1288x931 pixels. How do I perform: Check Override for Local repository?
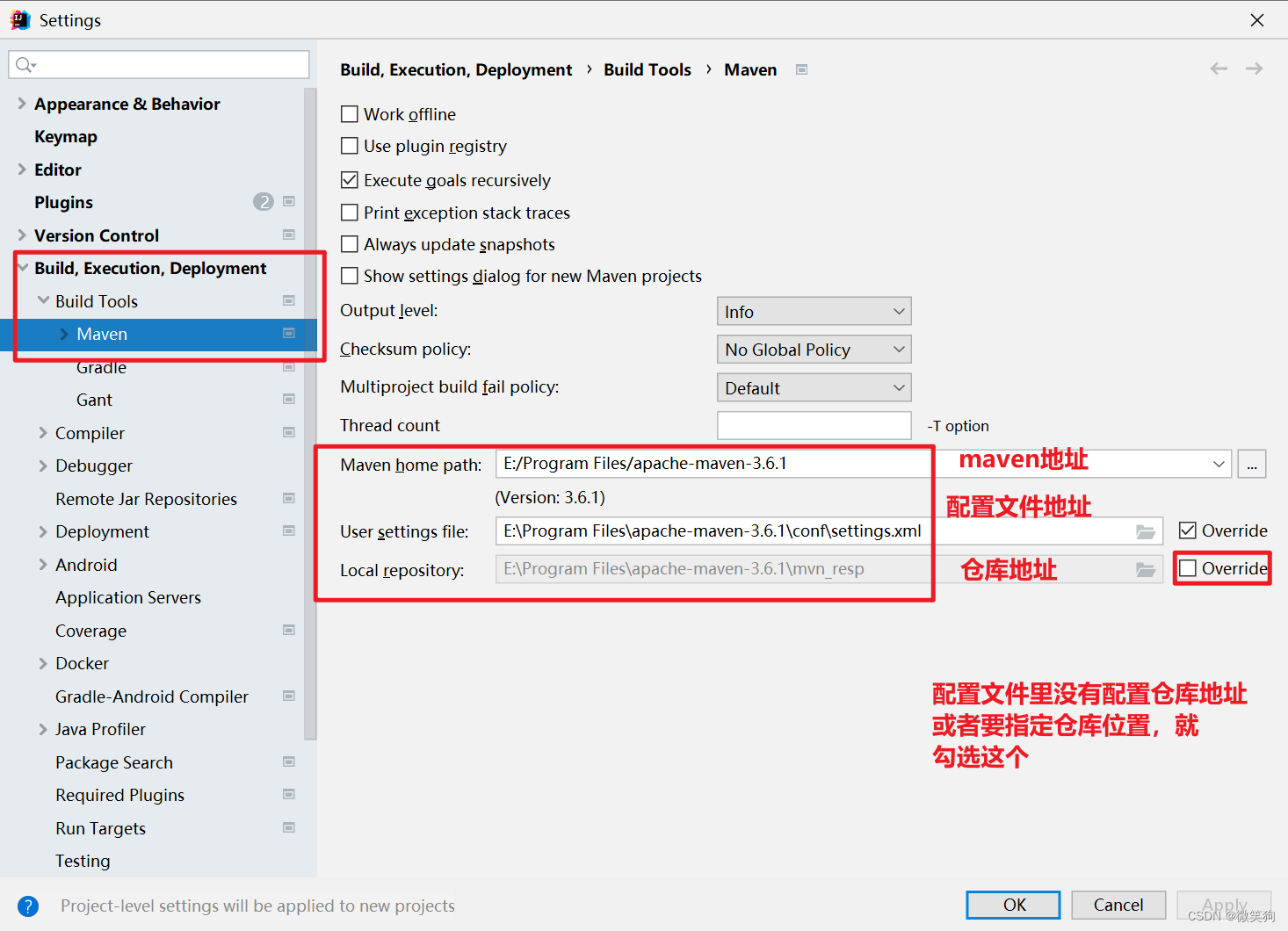(x=1188, y=568)
